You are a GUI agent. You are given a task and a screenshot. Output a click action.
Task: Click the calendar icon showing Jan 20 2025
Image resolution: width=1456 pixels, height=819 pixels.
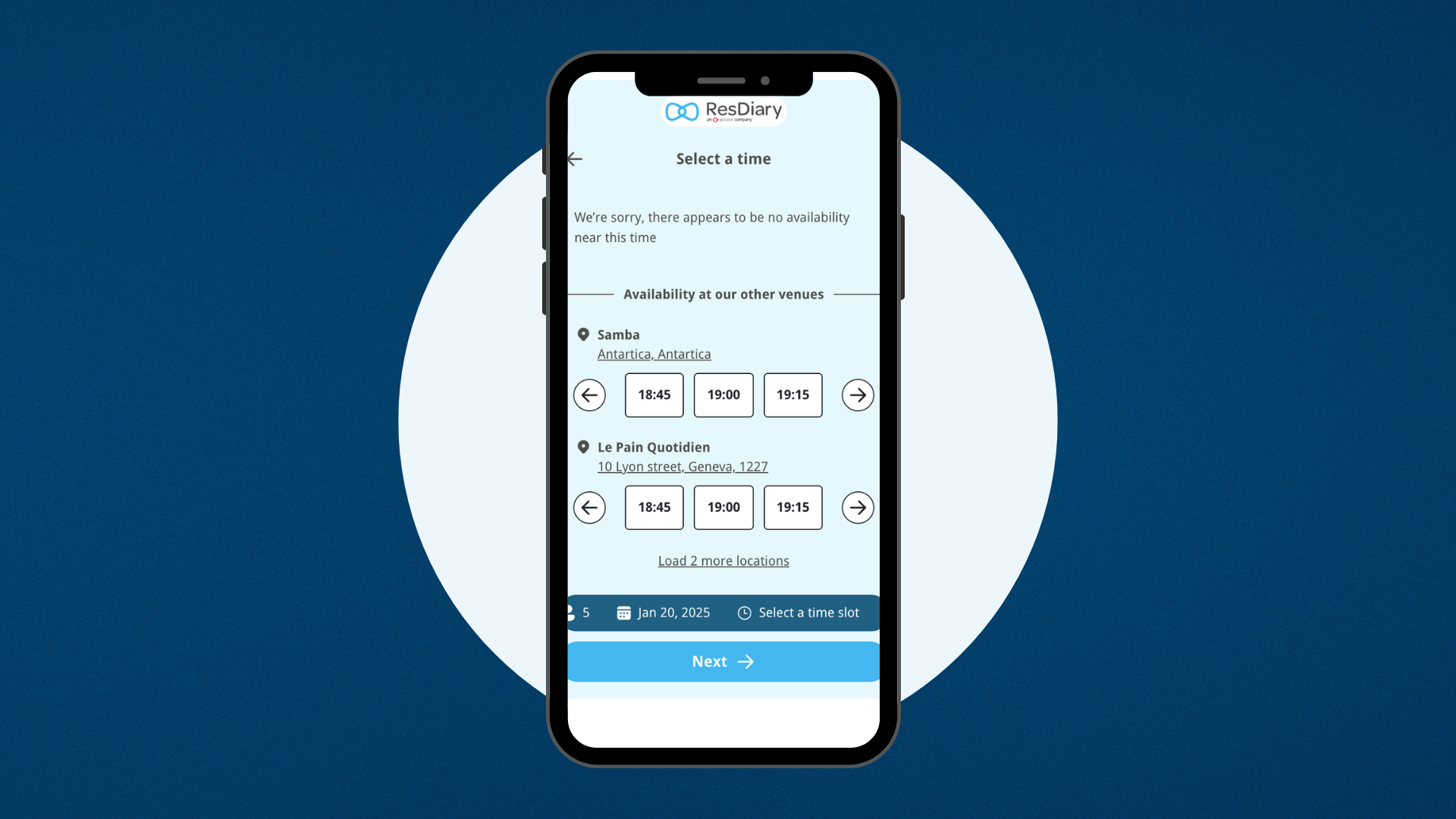[623, 612]
